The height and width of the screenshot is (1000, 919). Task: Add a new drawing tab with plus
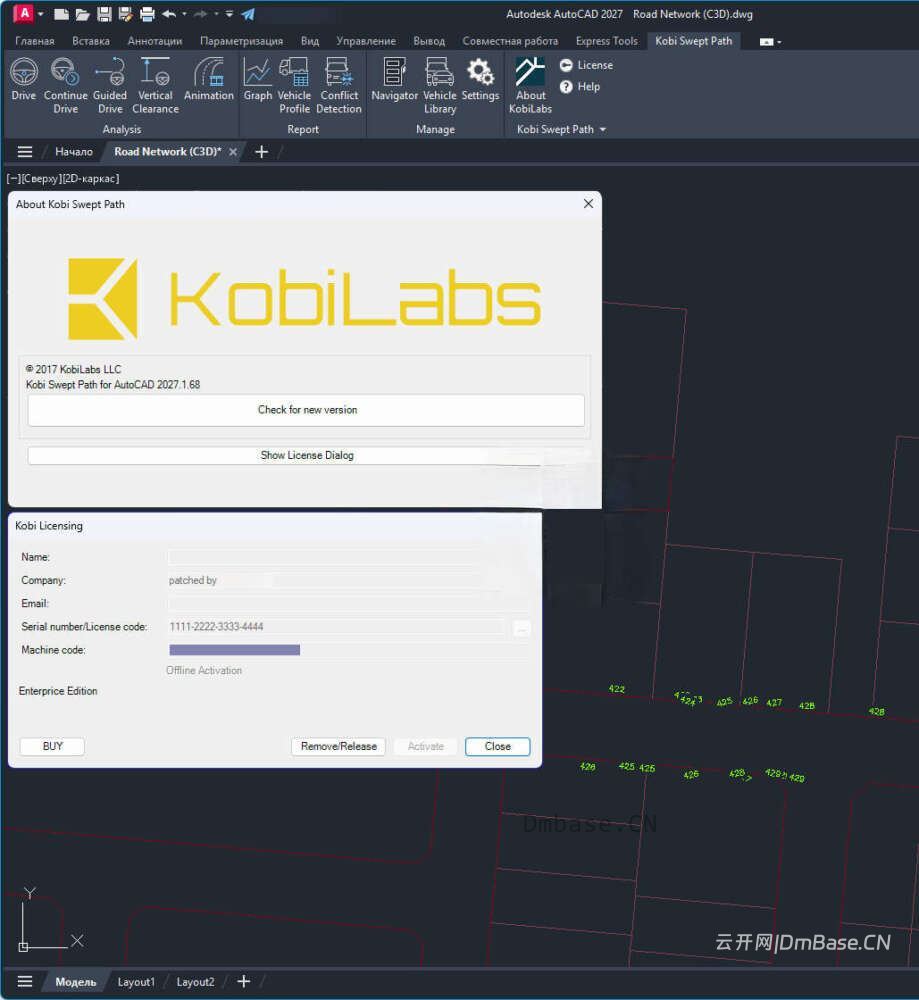pyautogui.click(x=261, y=152)
